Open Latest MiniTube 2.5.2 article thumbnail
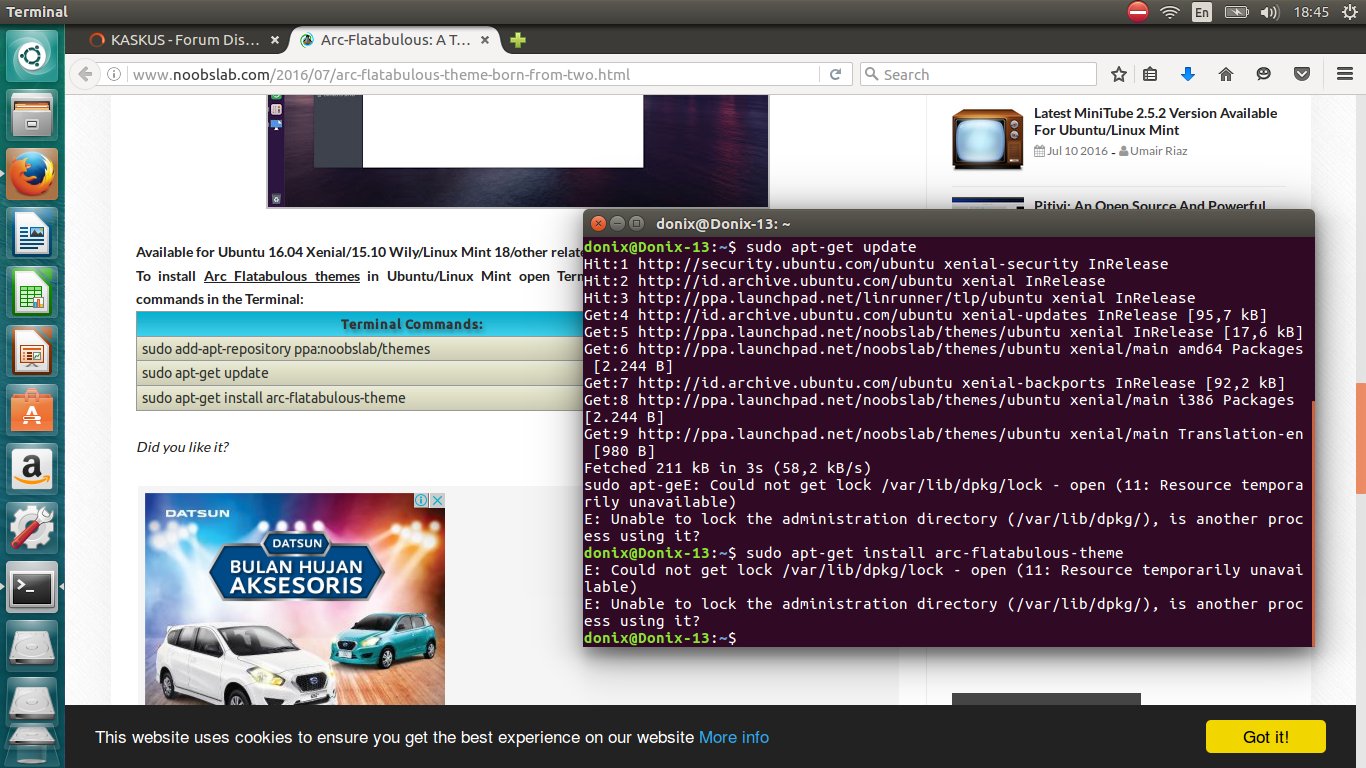The height and width of the screenshot is (768, 1366). coord(987,138)
